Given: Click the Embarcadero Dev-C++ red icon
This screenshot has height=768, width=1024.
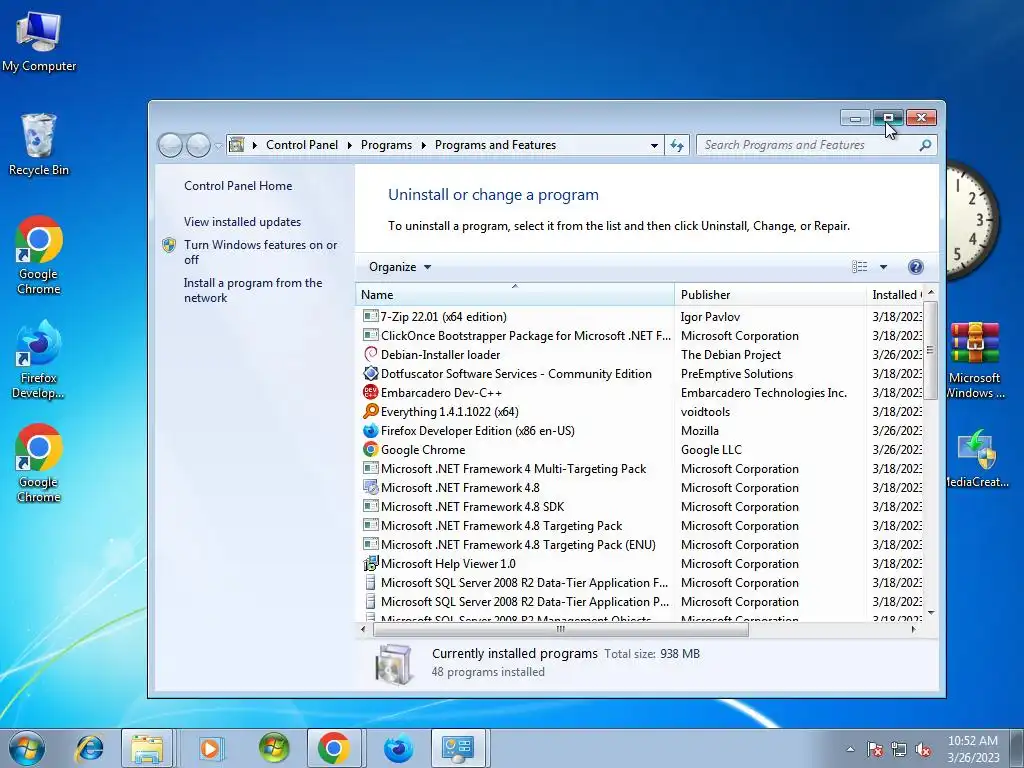Looking at the screenshot, I should (370, 392).
